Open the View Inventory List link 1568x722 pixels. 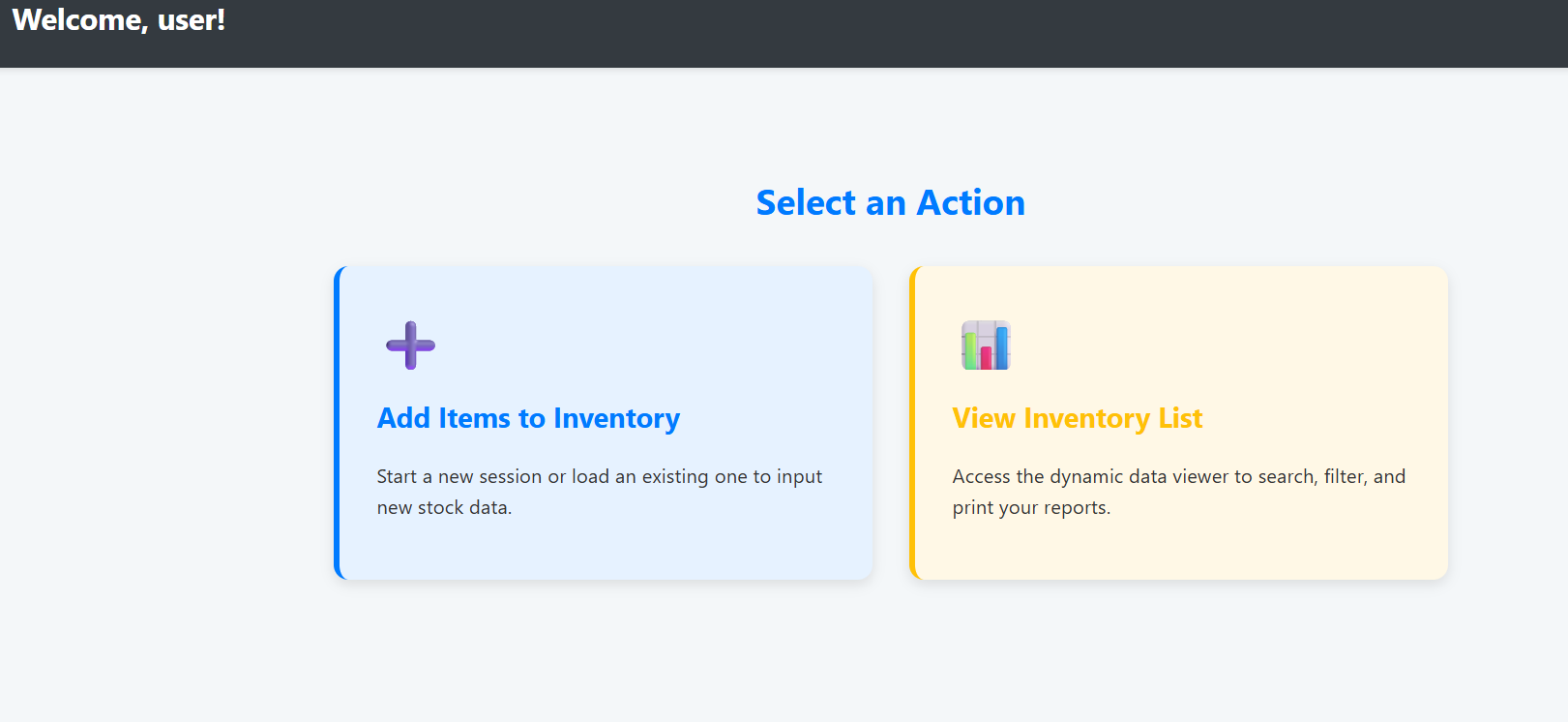point(1077,418)
